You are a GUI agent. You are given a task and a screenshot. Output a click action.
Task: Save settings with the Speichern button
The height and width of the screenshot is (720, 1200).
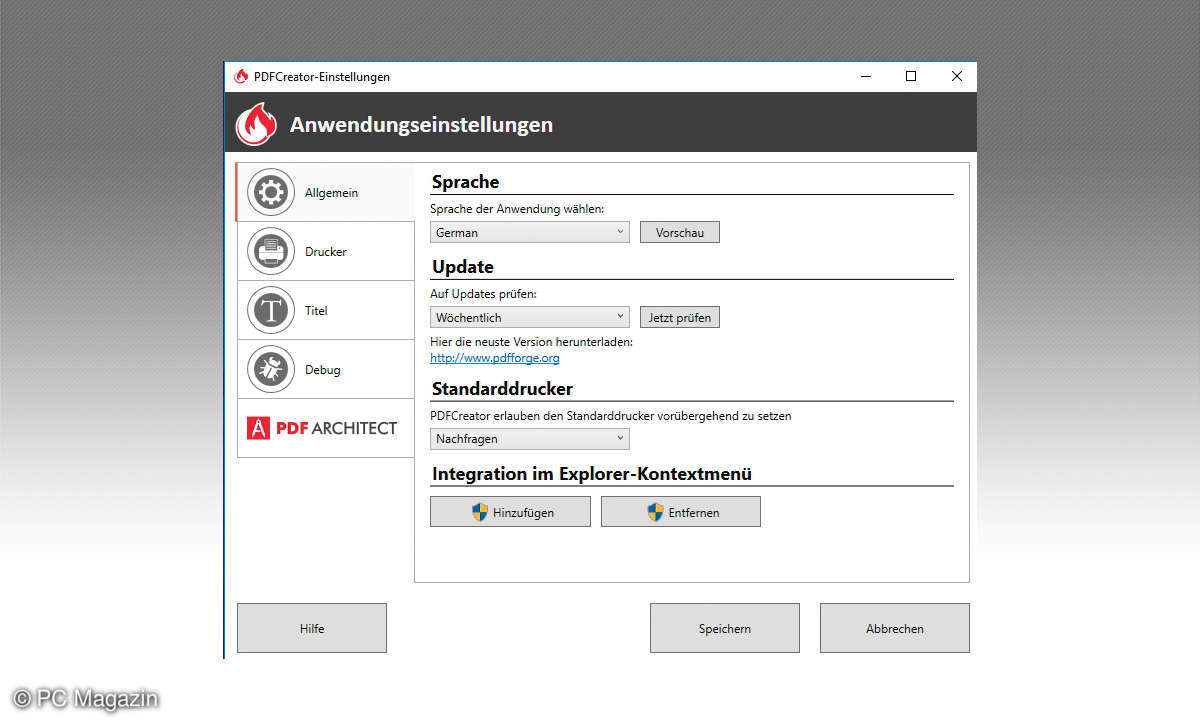click(725, 628)
